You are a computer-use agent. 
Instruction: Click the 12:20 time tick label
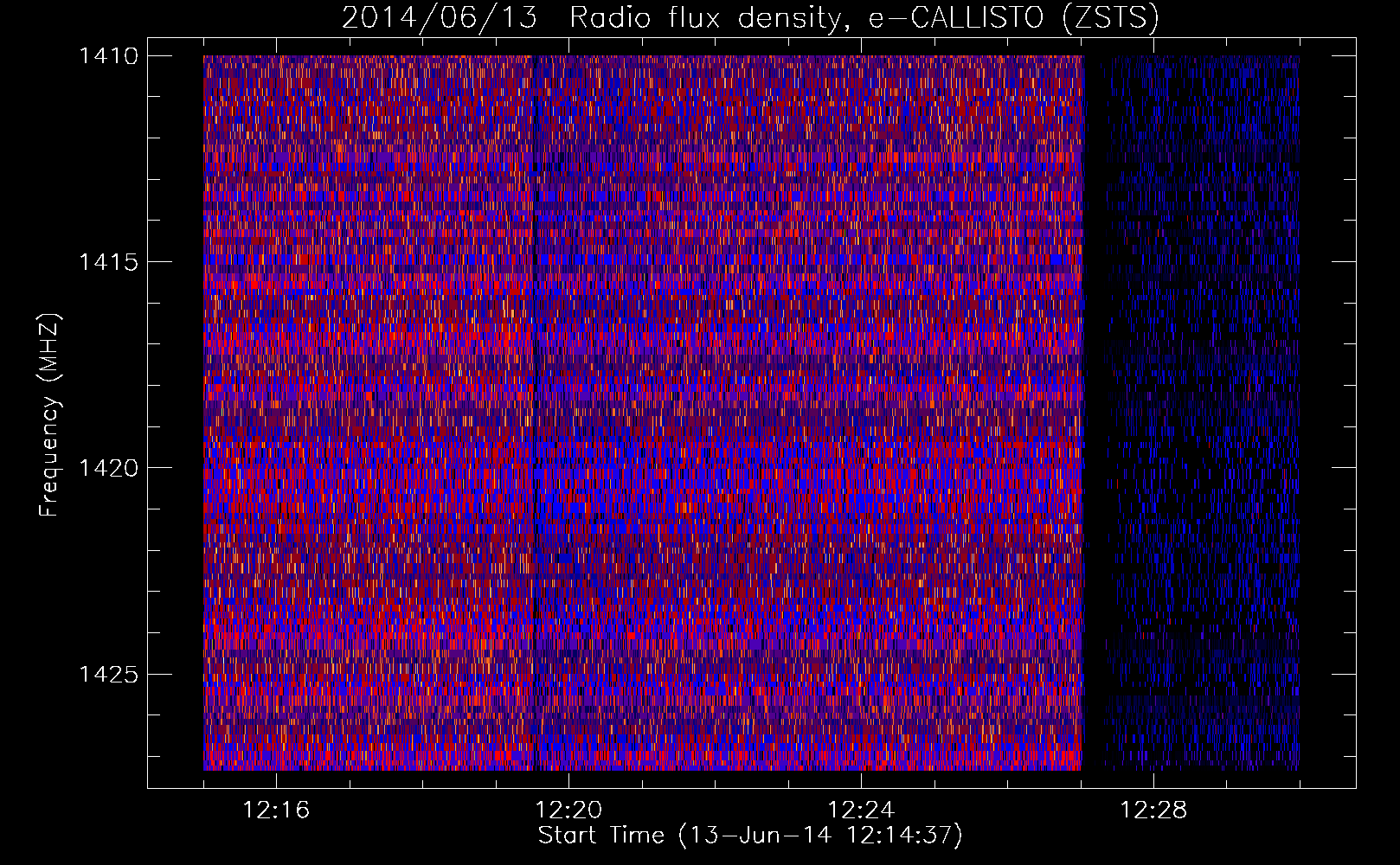pyautogui.click(x=568, y=811)
